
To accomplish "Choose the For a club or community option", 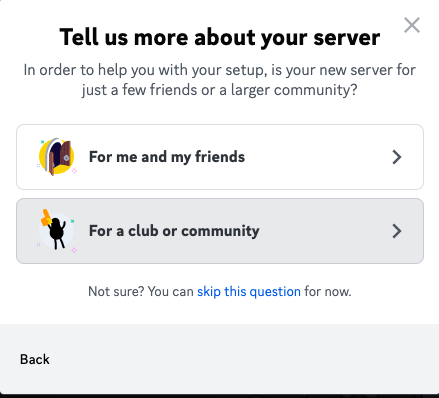I will click(220, 231).
